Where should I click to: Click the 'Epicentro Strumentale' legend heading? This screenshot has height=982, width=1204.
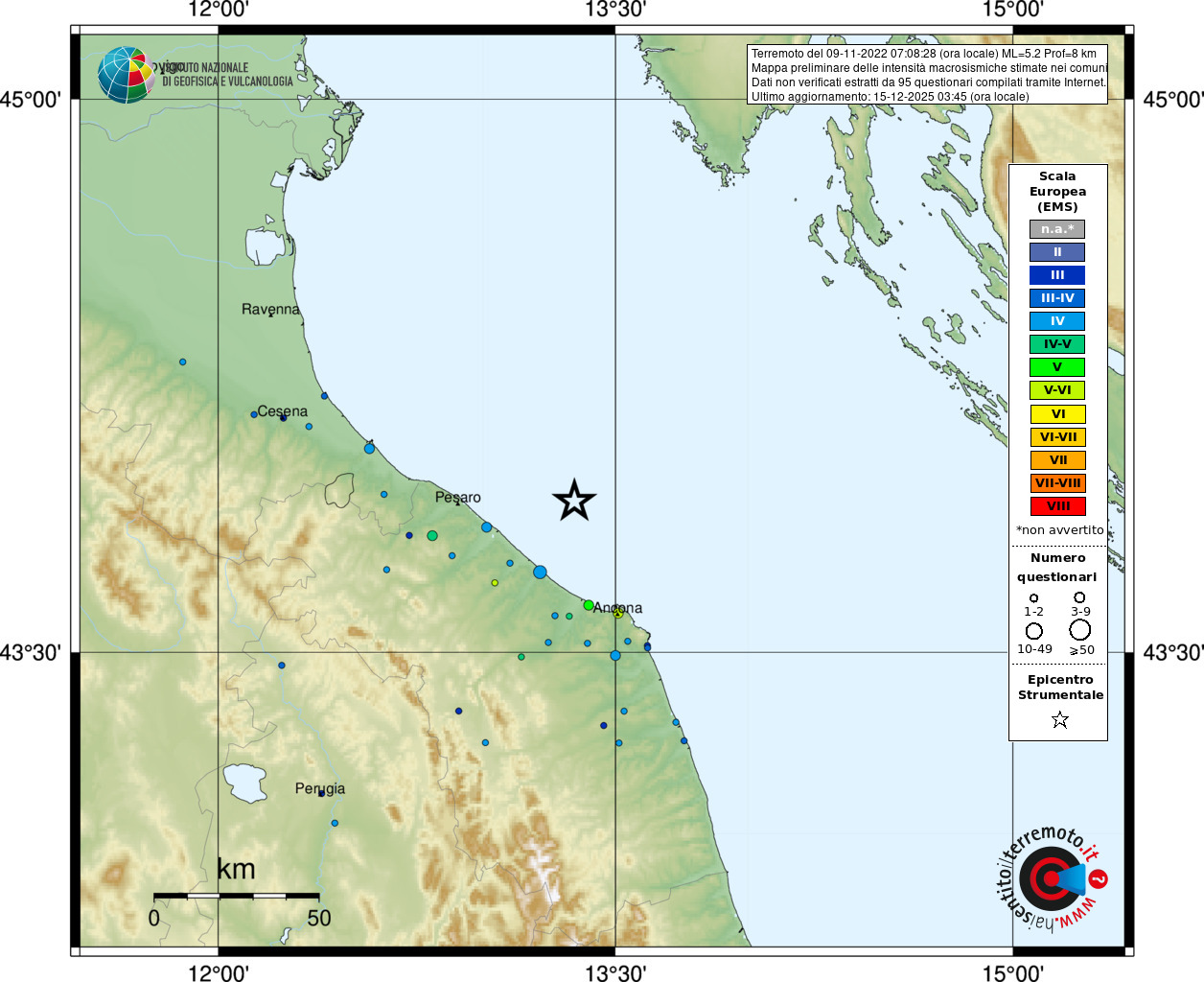point(1060,688)
